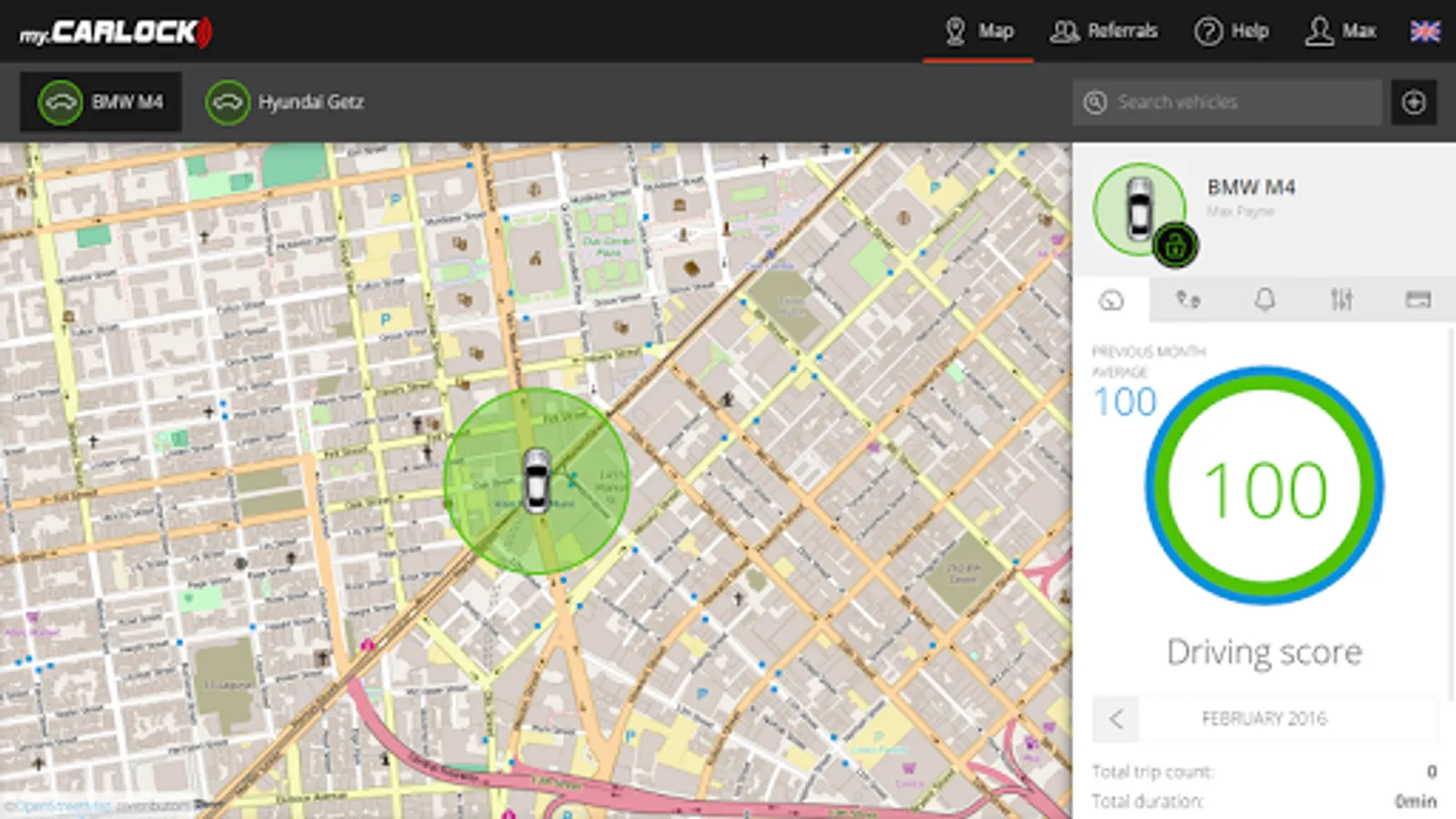The height and width of the screenshot is (819, 1456).
Task: Click the previous month average value 100
Action: click(1125, 402)
